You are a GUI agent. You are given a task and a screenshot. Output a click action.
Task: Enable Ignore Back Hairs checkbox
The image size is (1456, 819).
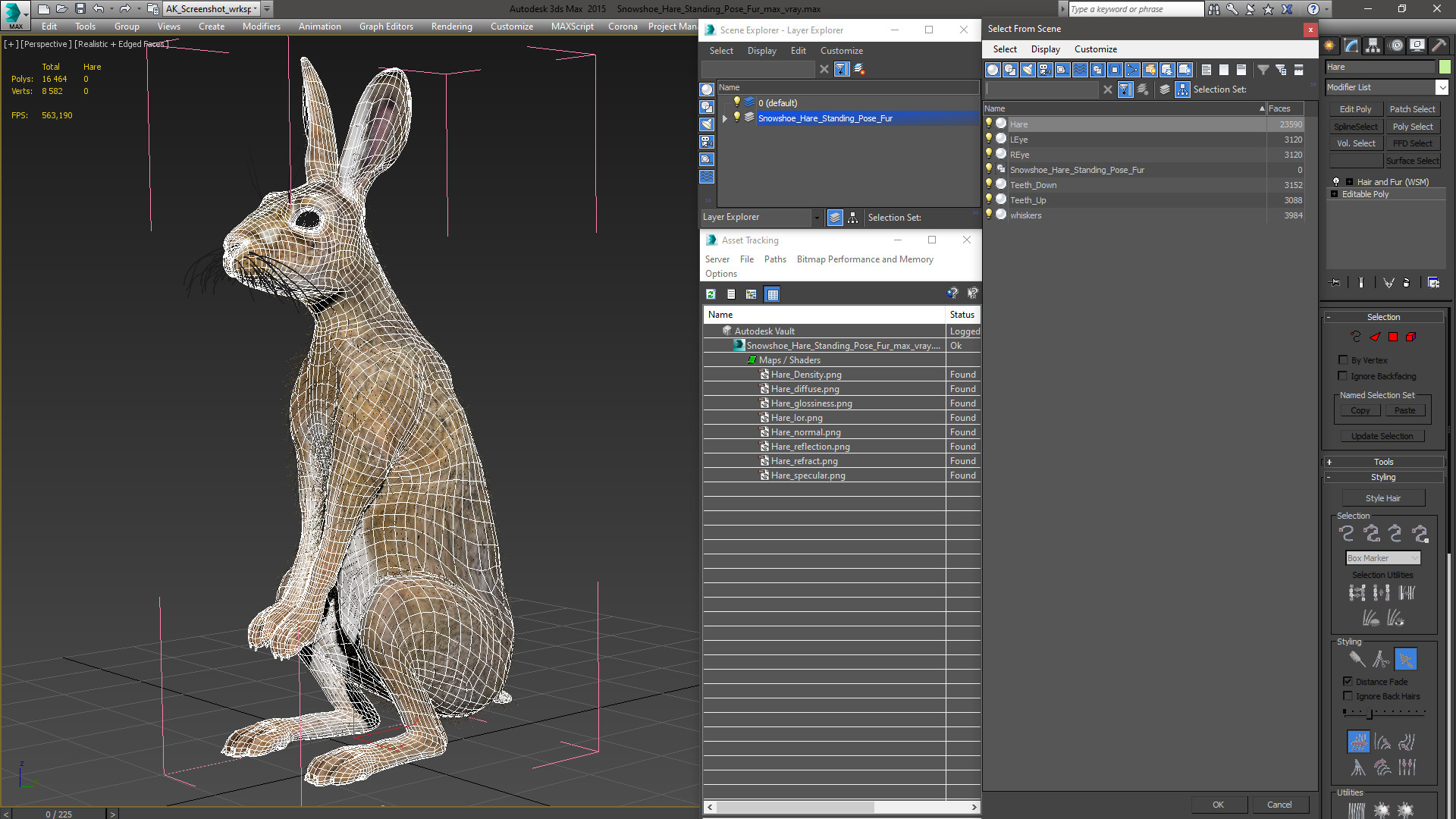(1348, 696)
